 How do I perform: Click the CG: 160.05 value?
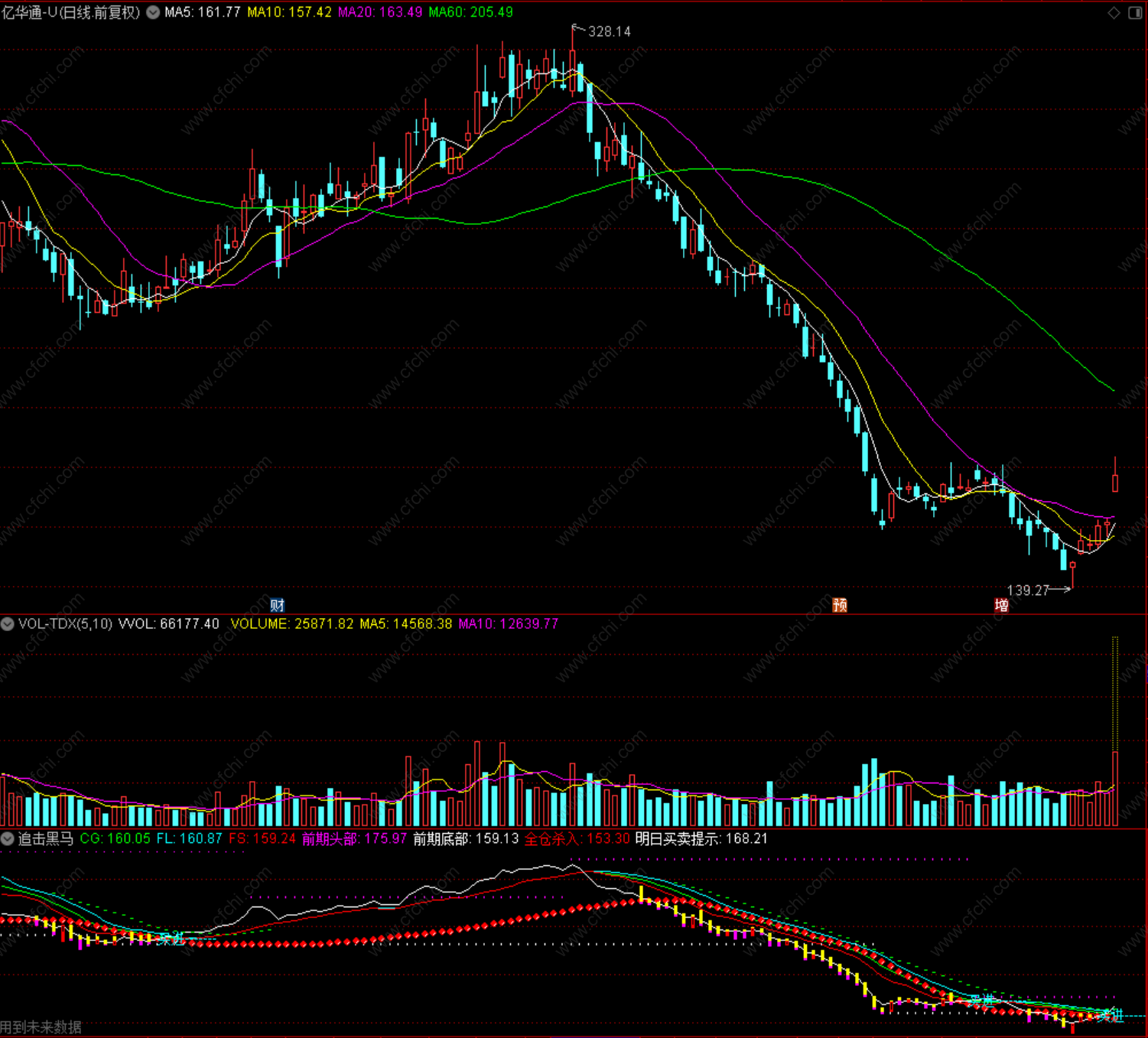(115, 838)
